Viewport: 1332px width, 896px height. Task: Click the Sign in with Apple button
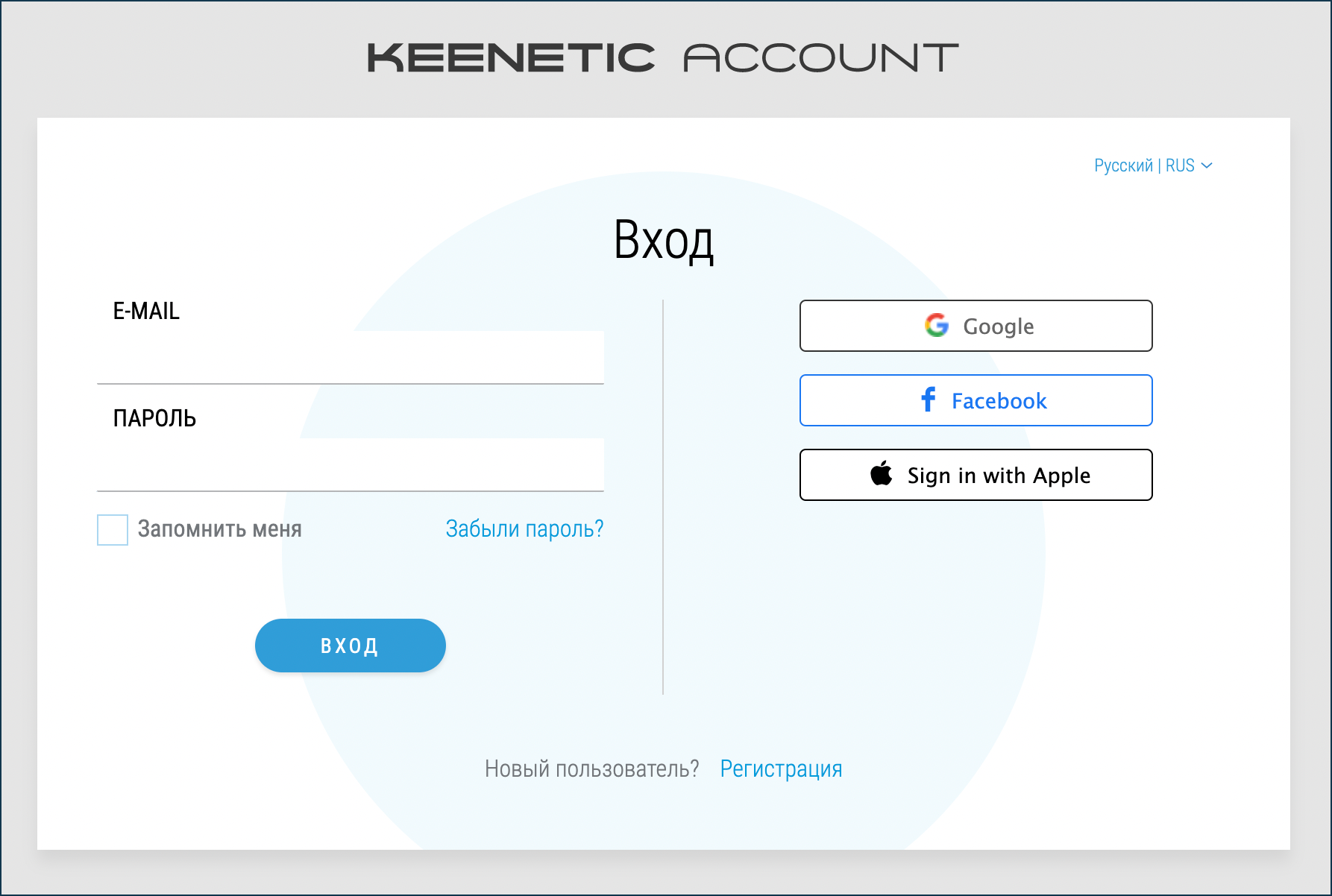pyautogui.click(x=976, y=475)
